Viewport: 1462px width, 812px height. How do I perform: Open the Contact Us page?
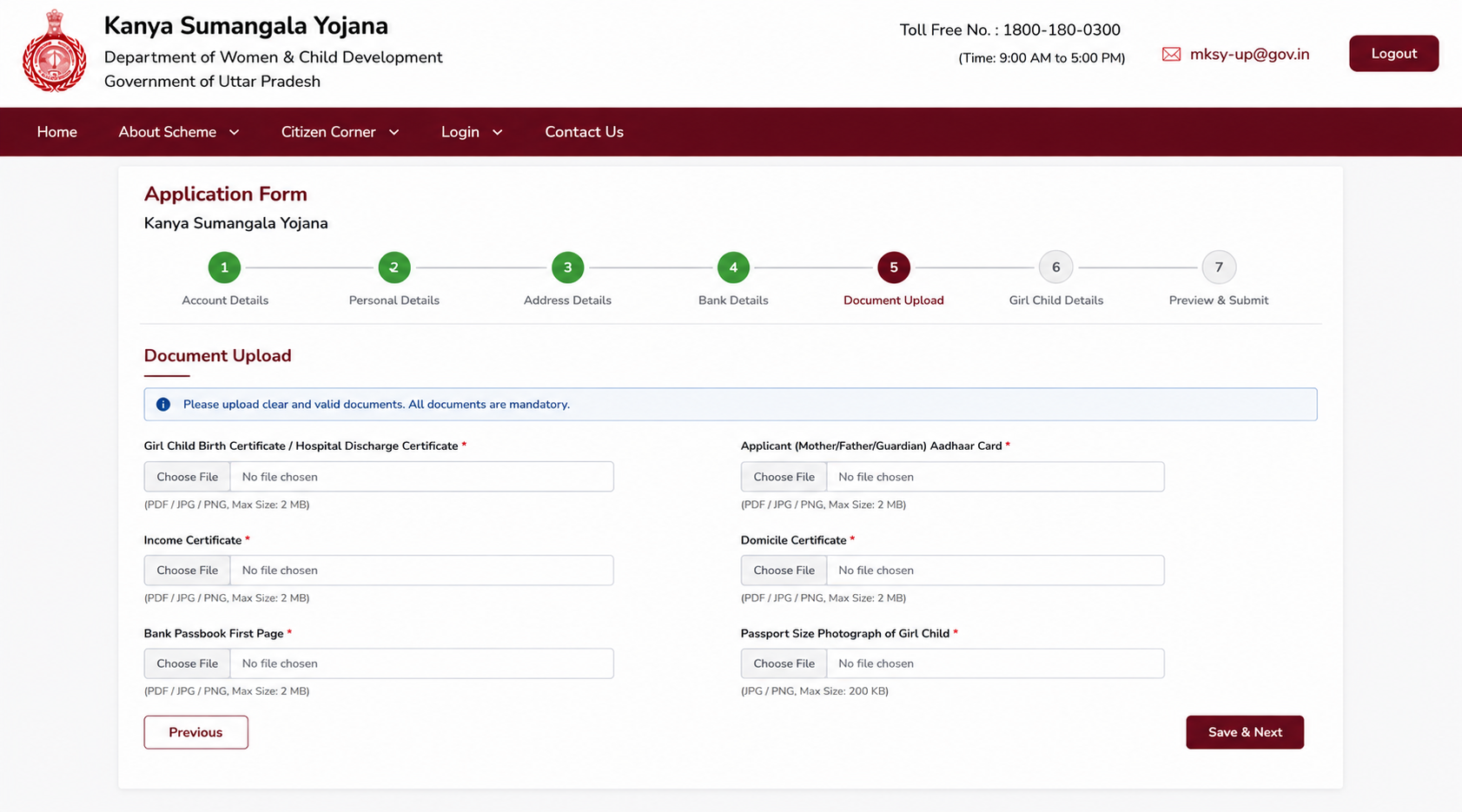[x=584, y=132]
